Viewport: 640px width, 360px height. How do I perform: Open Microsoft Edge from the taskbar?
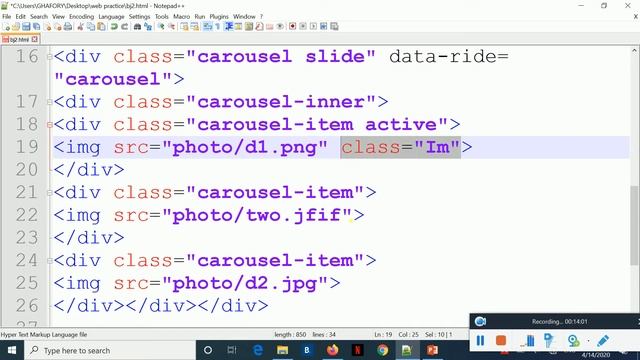pyautogui.click(x=258, y=350)
